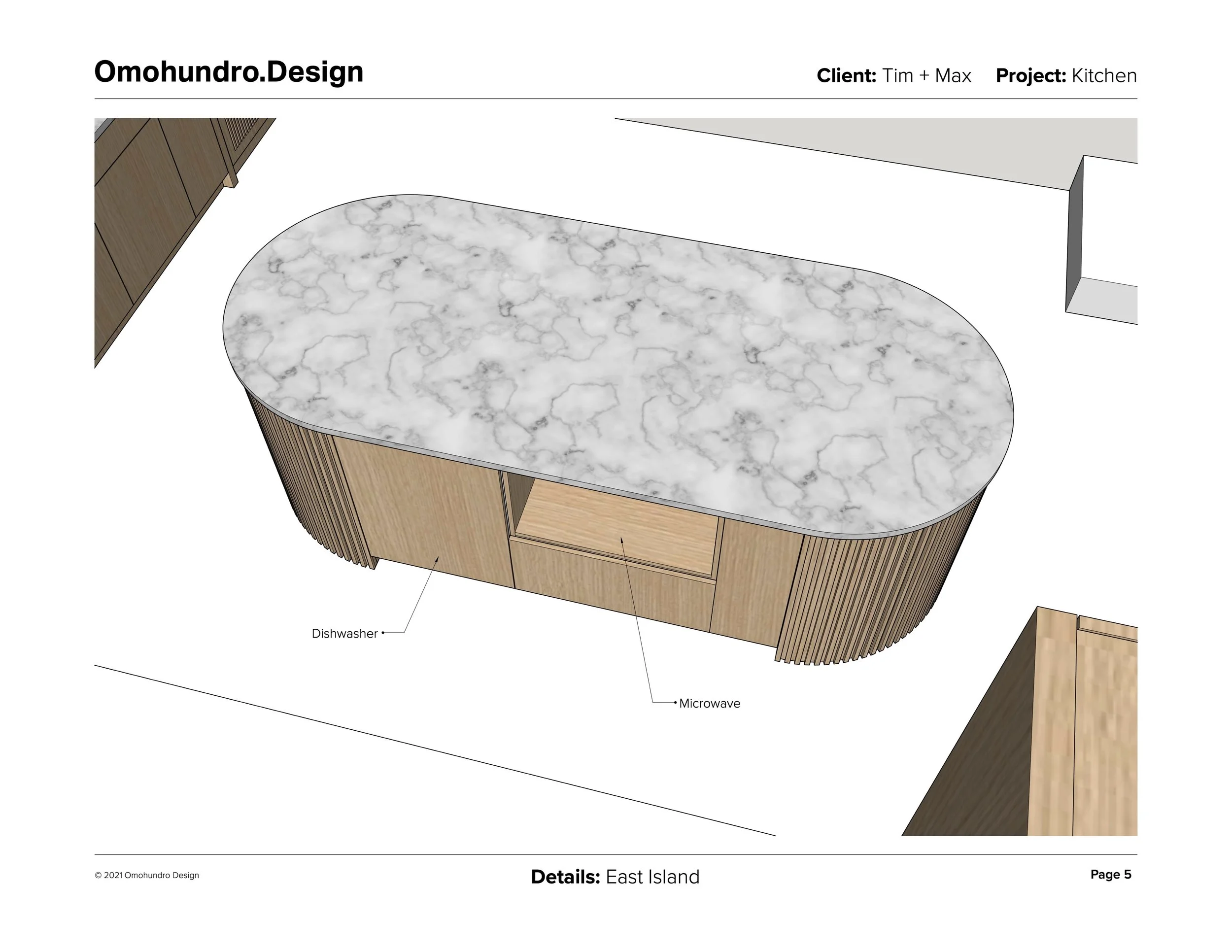Click the Microwave annotation label

point(709,704)
